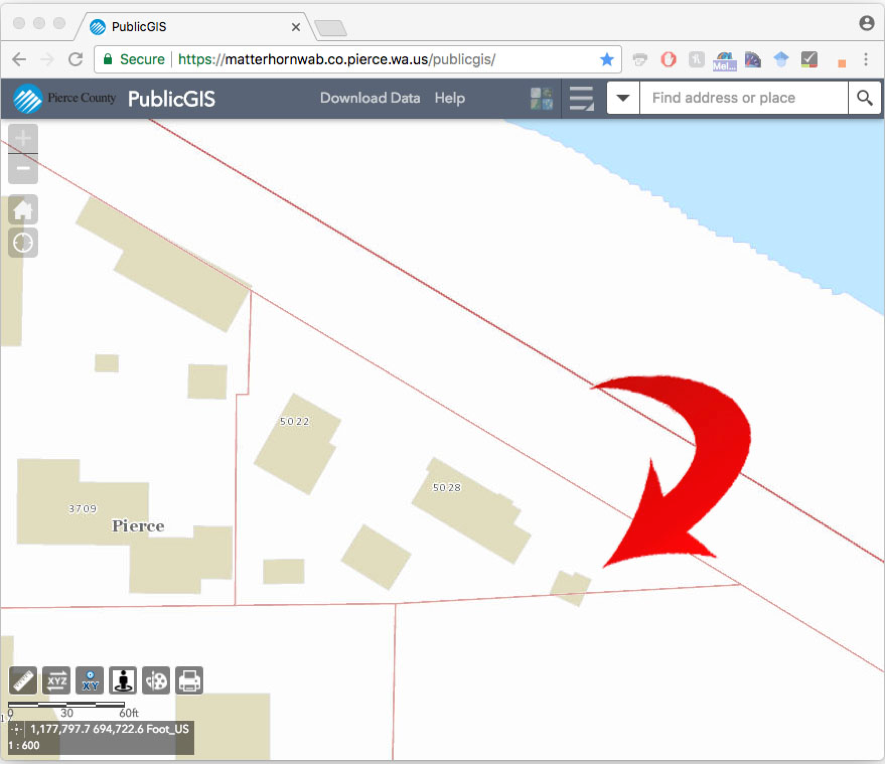The image size is (885, 764).
Task: Return map to Home extent
Action: [23, 210]
